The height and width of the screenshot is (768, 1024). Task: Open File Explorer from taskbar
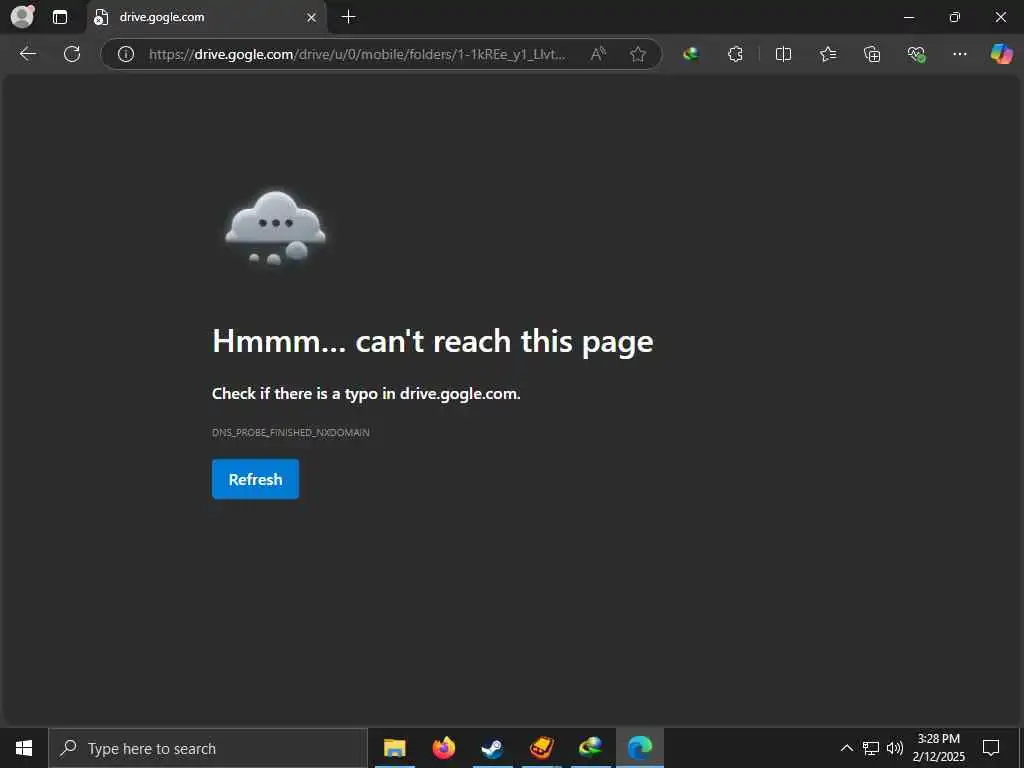pyautogui.click(x=394, y=748)
